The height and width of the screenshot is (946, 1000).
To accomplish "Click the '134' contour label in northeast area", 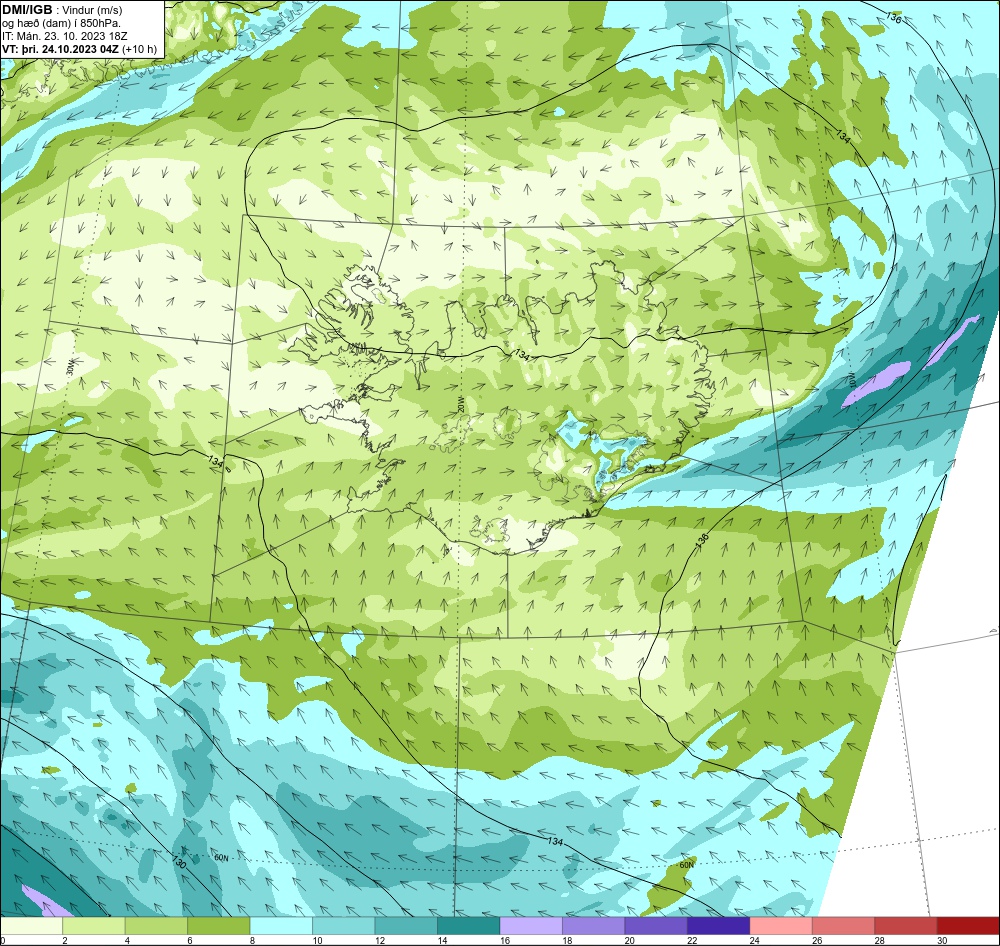I will pos(843,135).
